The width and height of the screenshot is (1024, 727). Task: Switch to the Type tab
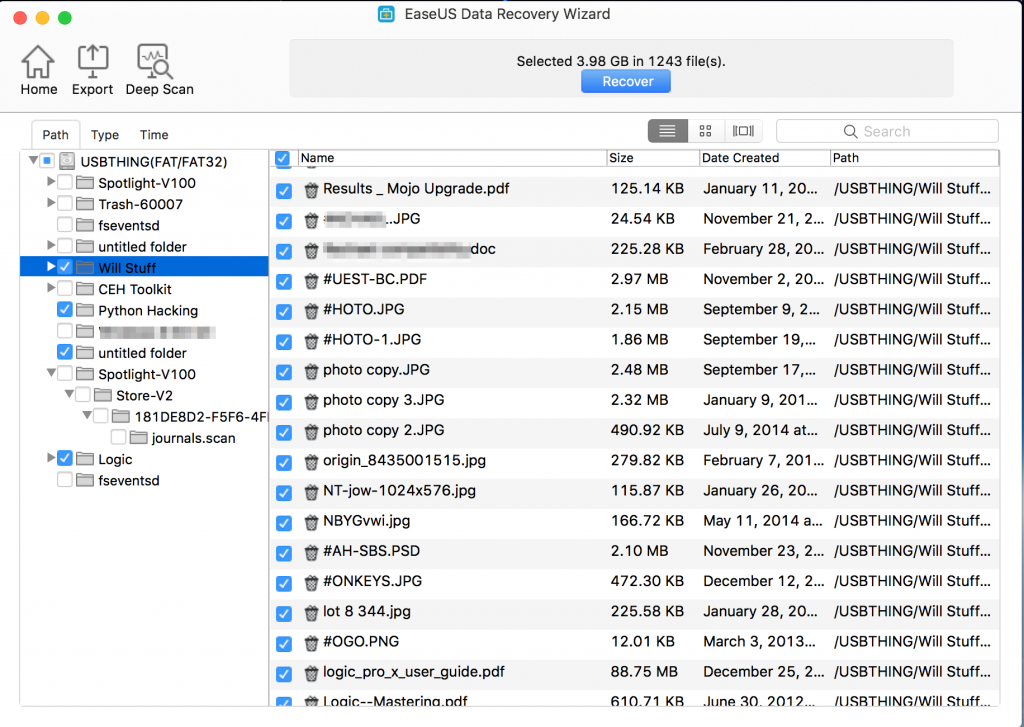coord(104,135)
